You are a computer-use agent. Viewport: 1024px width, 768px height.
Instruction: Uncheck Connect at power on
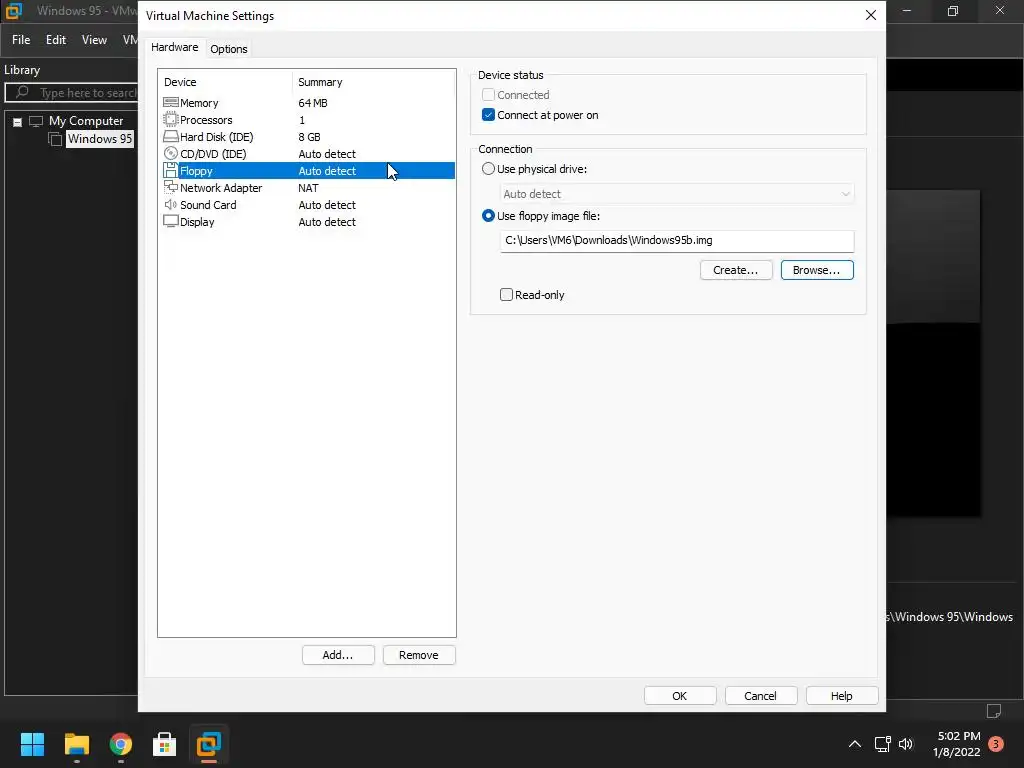488,115
